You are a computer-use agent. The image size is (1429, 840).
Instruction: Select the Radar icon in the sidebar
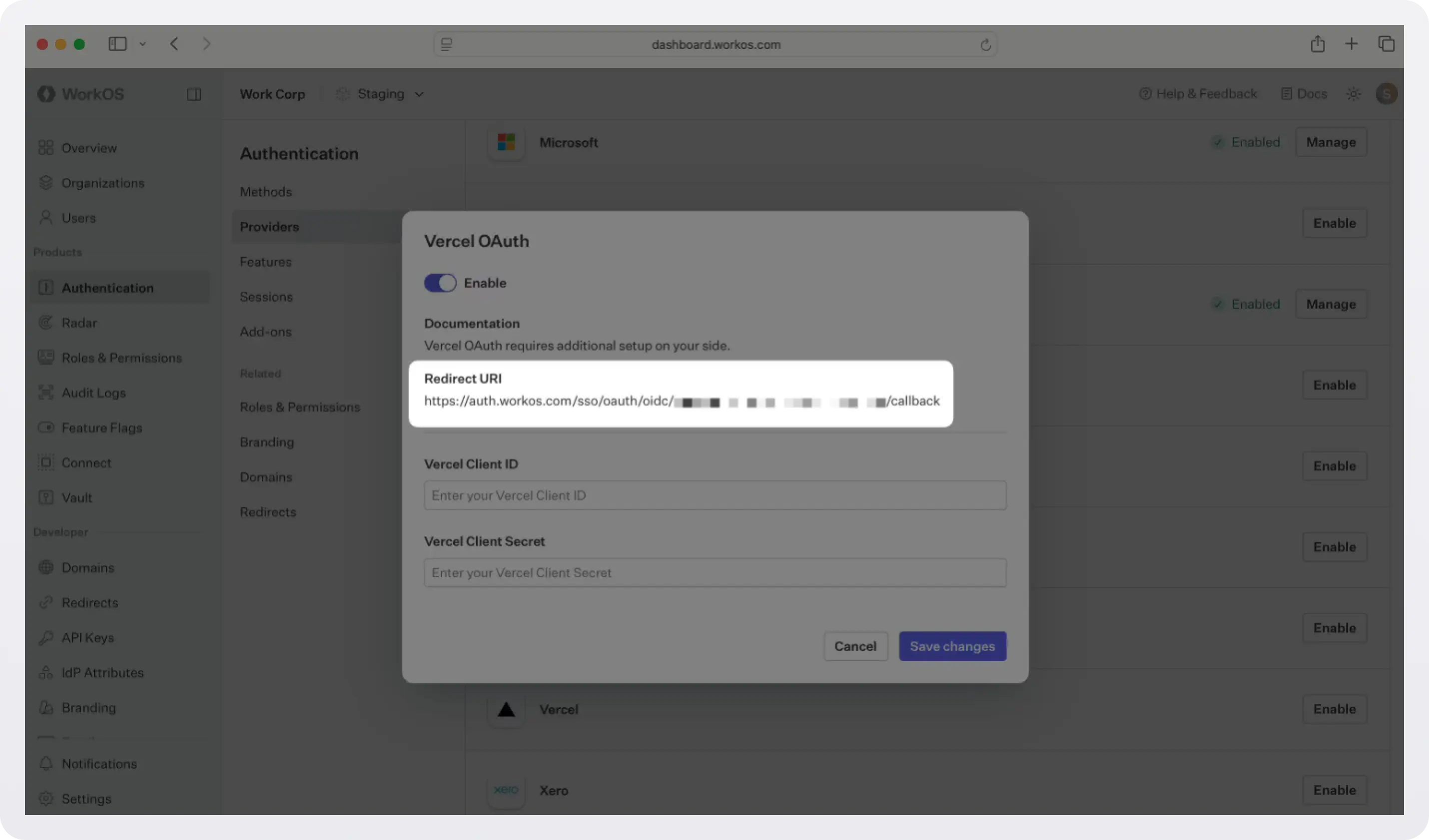(46, 323)
